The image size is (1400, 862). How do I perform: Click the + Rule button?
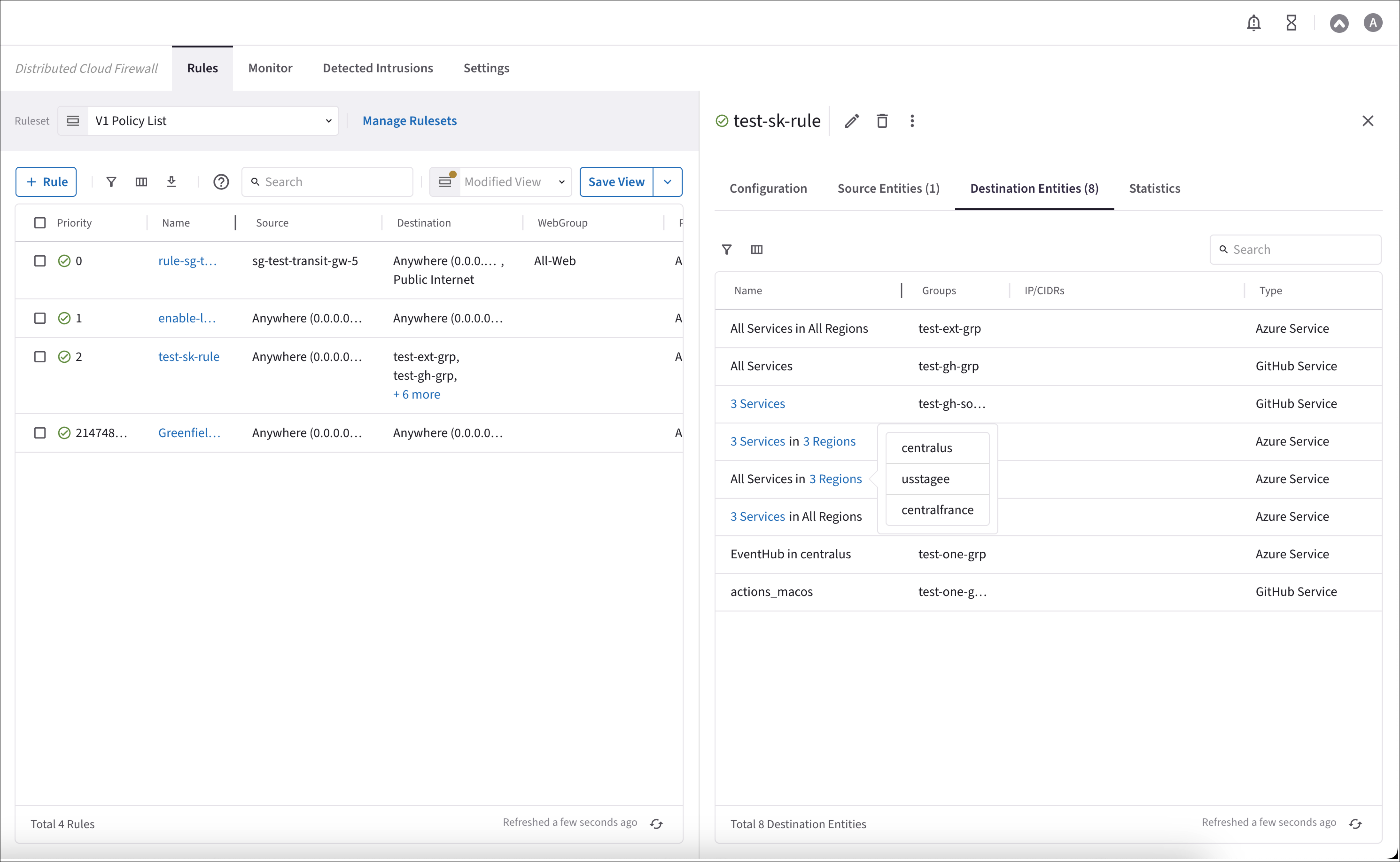[46, 182]
